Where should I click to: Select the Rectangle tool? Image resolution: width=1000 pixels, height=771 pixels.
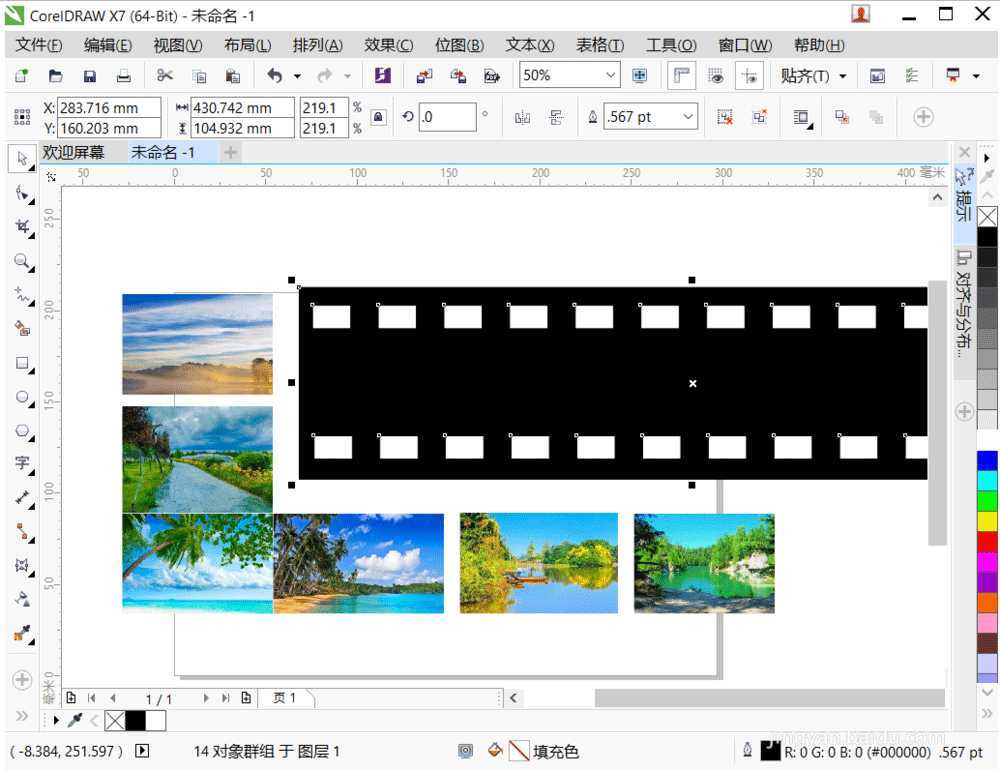click(22, 363)
